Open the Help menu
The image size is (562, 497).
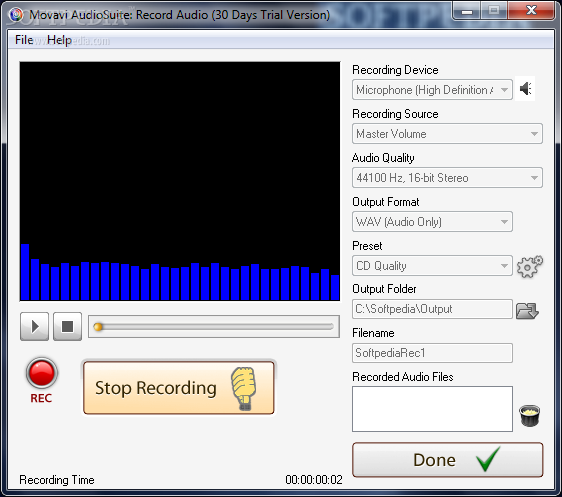pos(59,40)
